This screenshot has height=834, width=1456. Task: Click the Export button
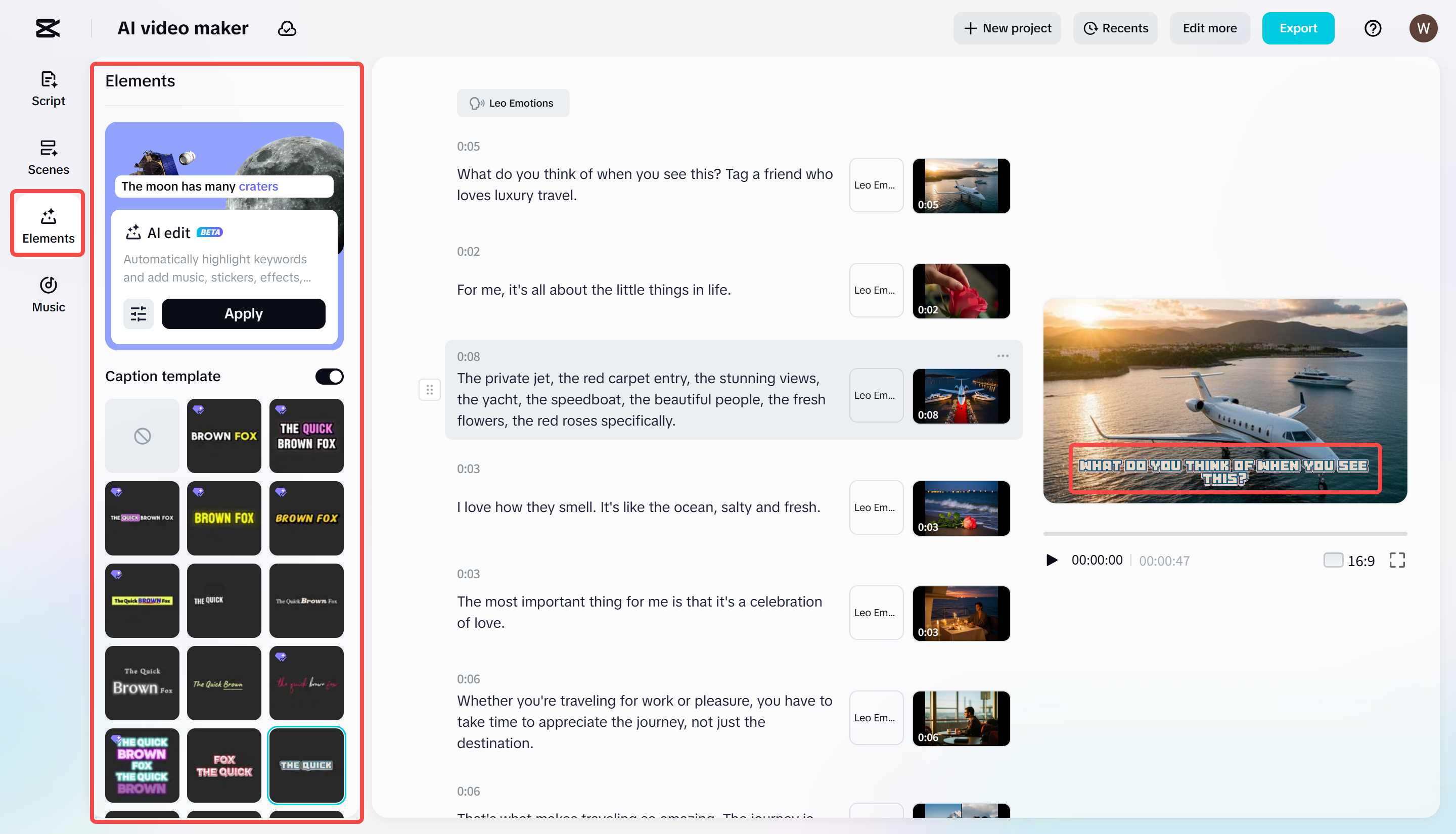pos(1297,28)
